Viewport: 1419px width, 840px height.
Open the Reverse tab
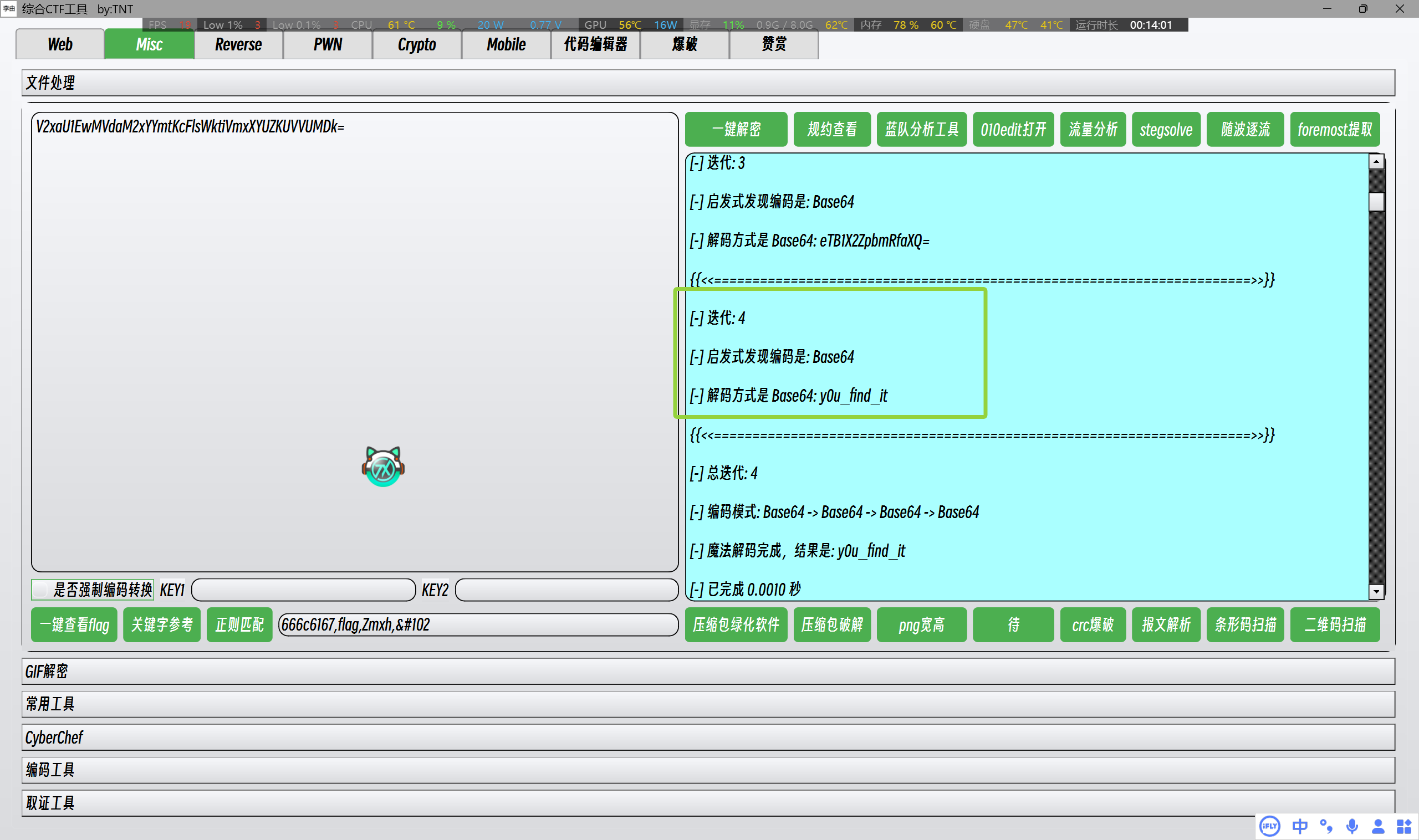pyautogui.click(x=238, y=44)
